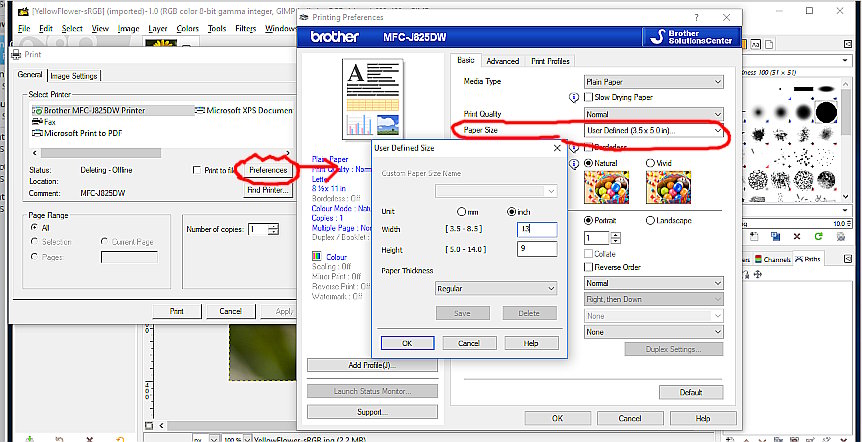This screenshot has height=442, width=862.
Task: Select mm unit radio button
Action: (461, 212)
